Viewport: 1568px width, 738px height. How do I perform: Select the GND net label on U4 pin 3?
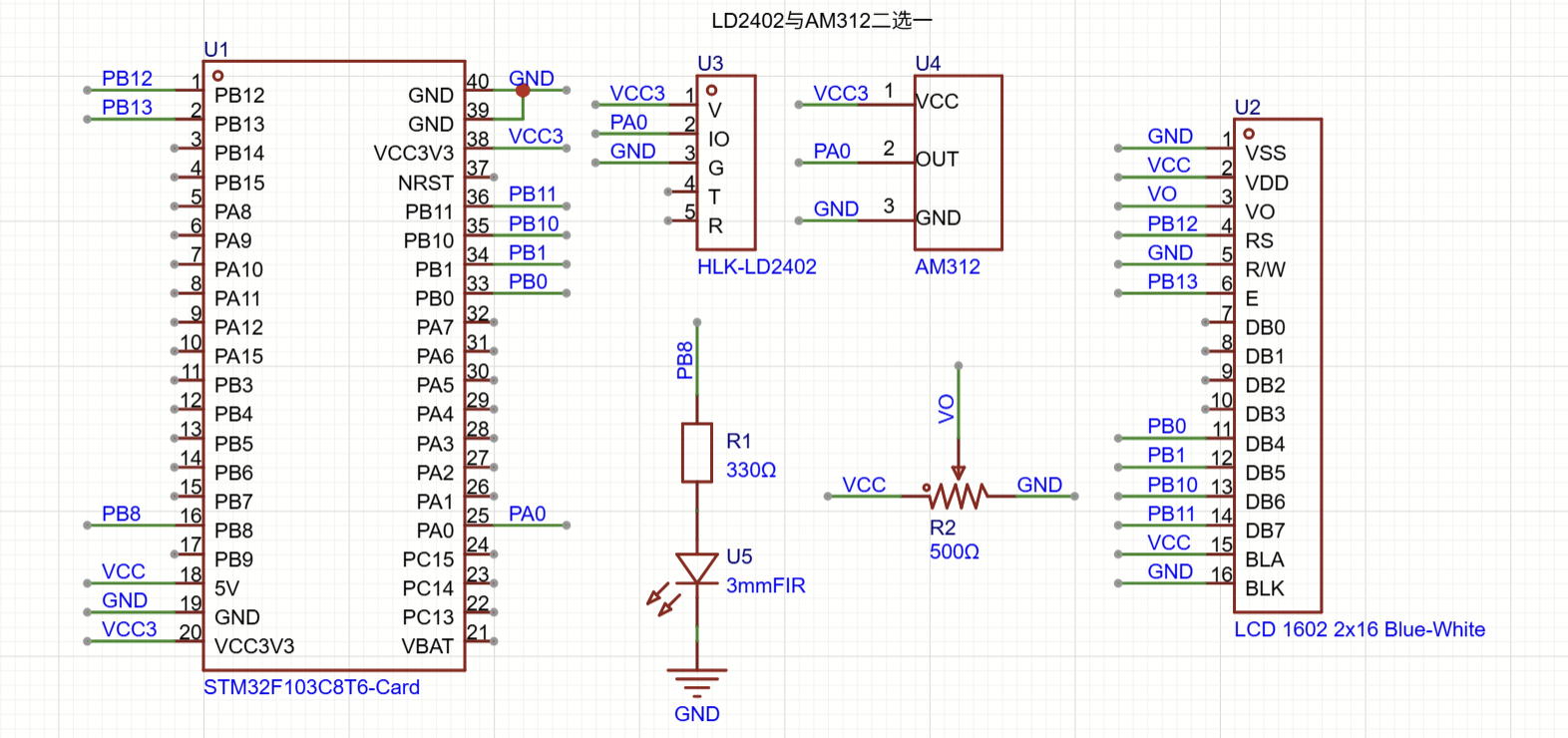point(836,208)
